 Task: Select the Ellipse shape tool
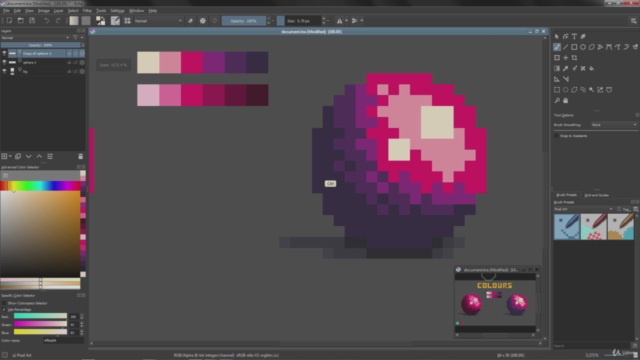tap(583, 47)
